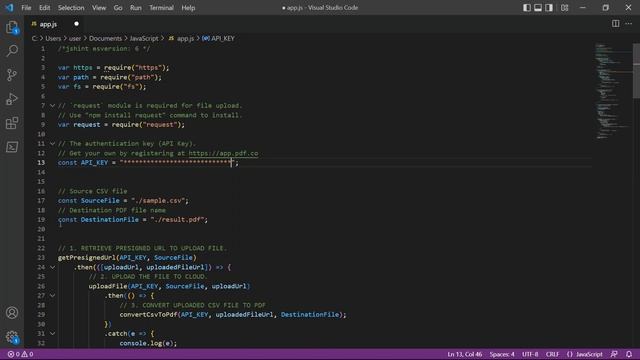Click Users in the breadcrumb
The height and width of the screenshot is (360, 640).
click(x=53, y=38)
